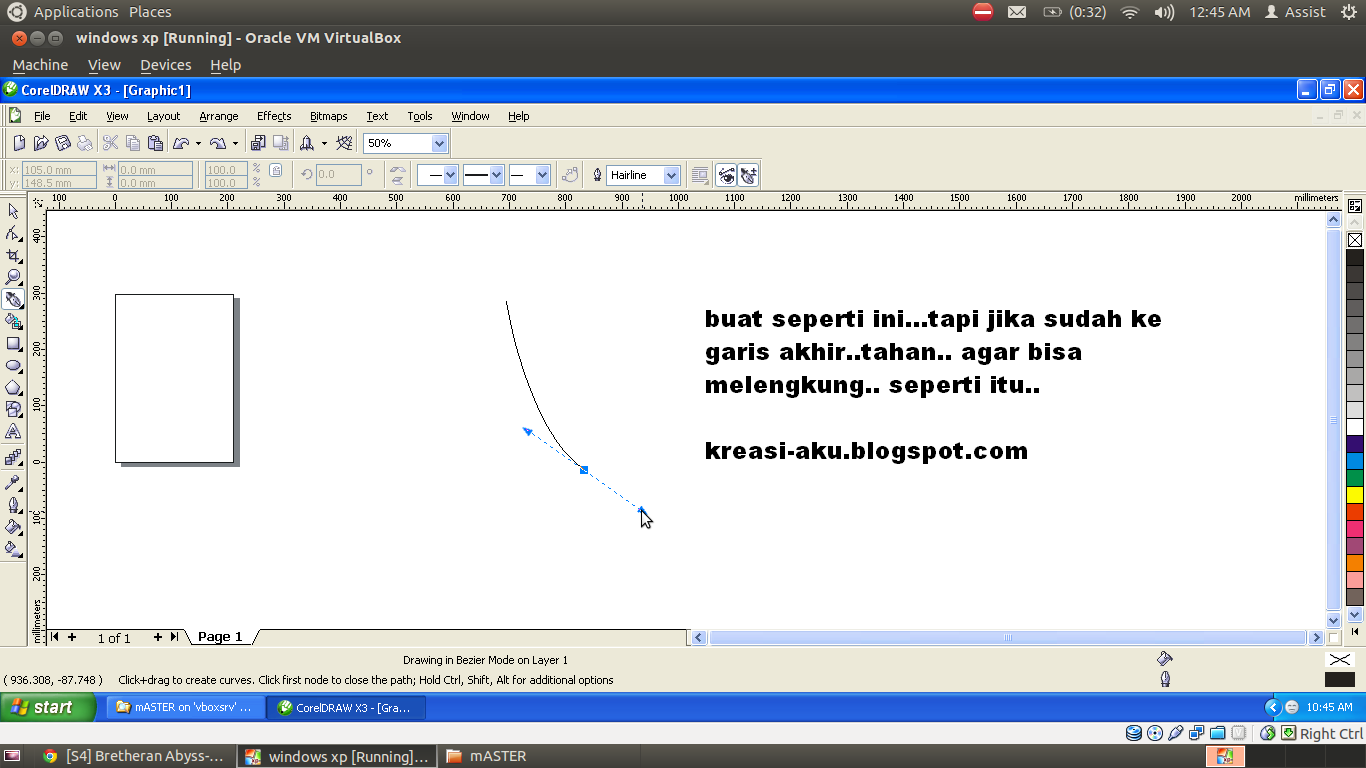
Task: Select the Zoom tool magnifier
Action: click(13, 277)
